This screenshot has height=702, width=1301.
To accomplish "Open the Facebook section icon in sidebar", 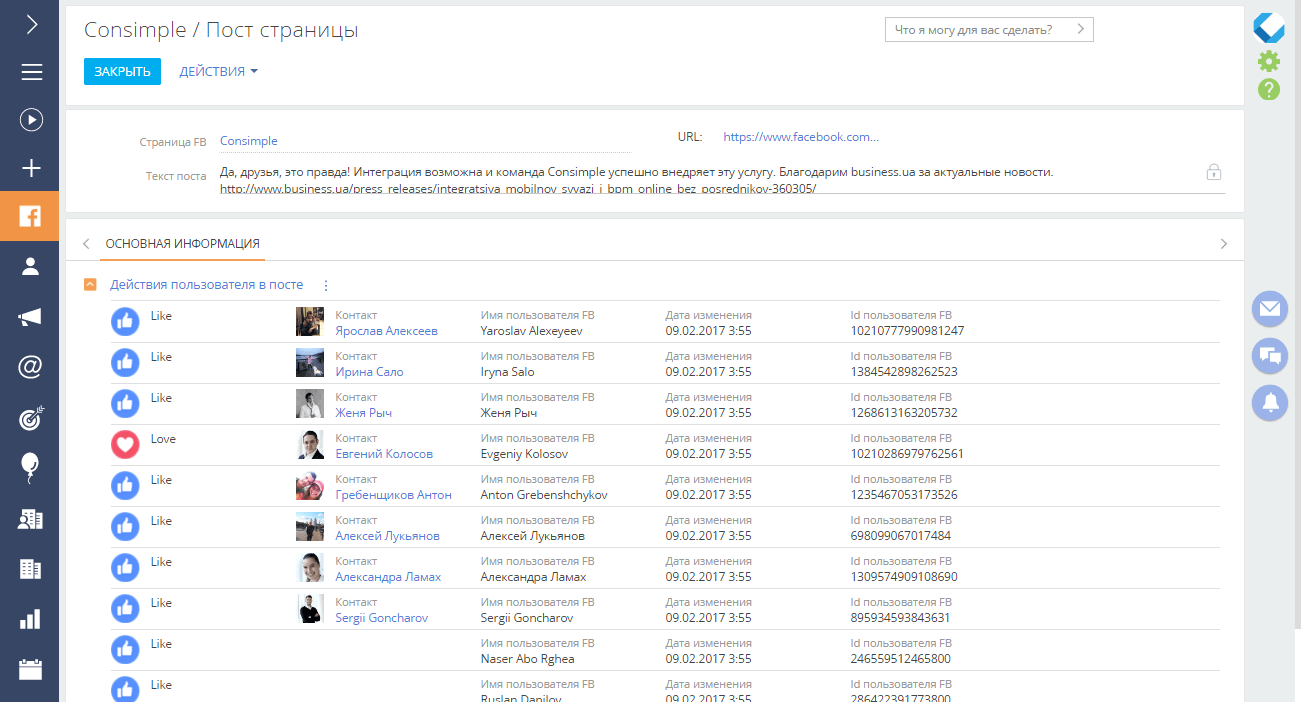I will tap(30, 217).
